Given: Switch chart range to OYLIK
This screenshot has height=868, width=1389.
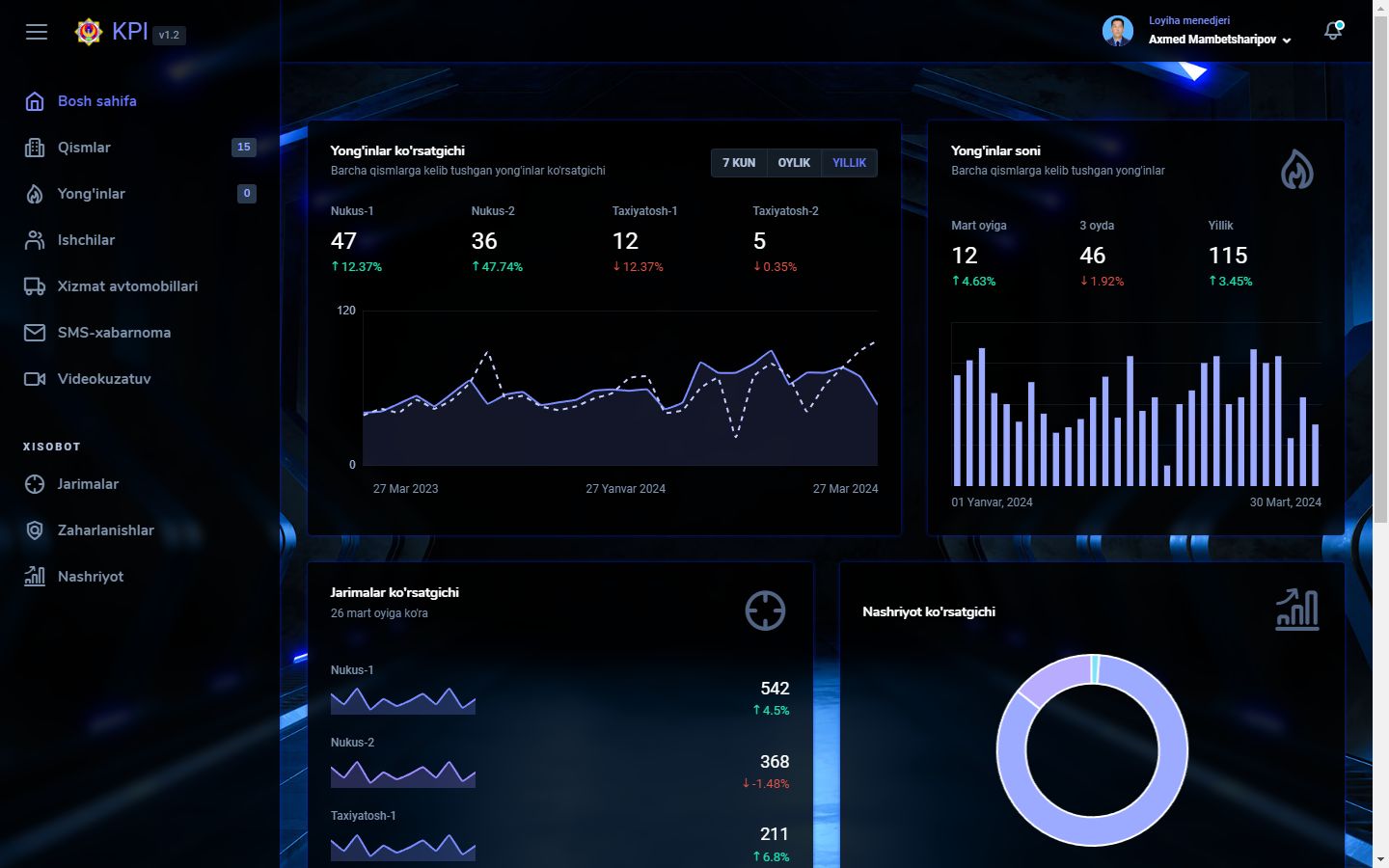Looking at the screenshot, I should 794,163.
